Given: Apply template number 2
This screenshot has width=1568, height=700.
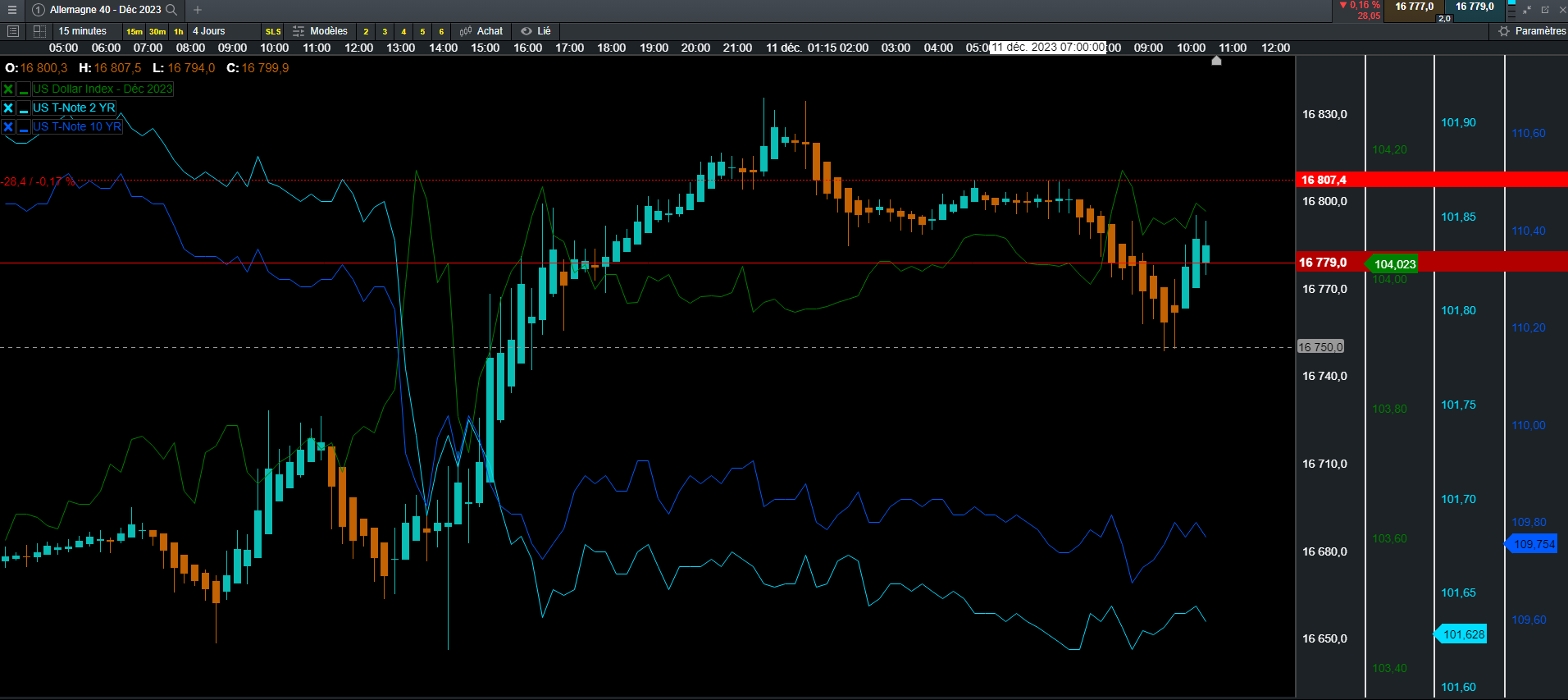Looking at the screenshot, I should pyautogui.click(x=366, y=31).
